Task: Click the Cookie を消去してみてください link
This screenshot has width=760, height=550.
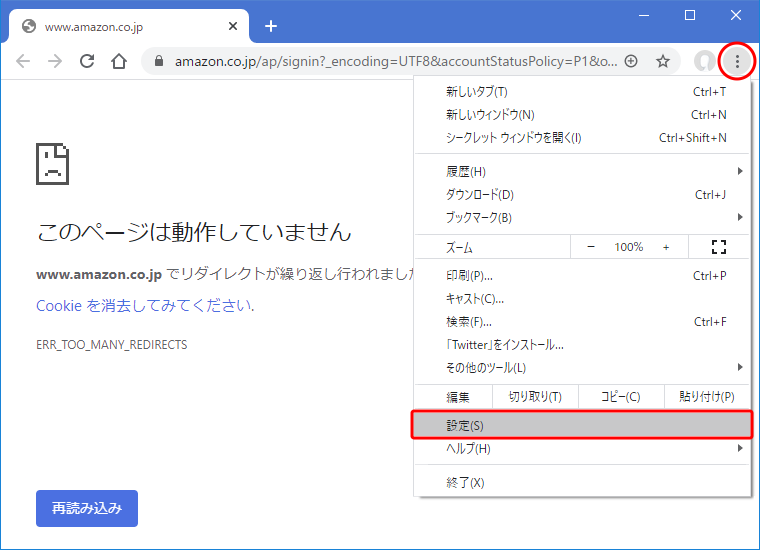Action: click(x=144, y=306)
